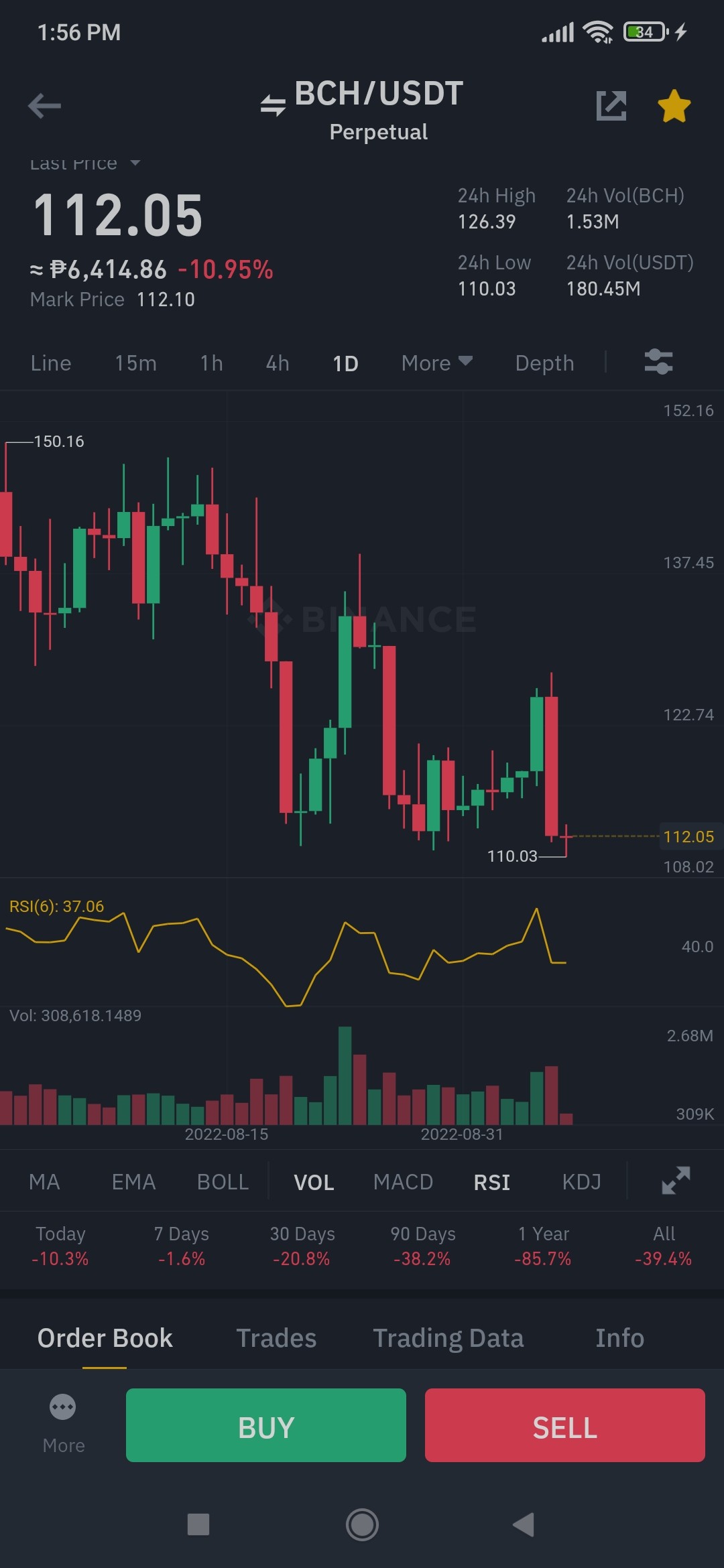Open the Last Price dropdown arrow
Image resolution: width=724 pixels, height=1568 pixels.
point(135,163)
